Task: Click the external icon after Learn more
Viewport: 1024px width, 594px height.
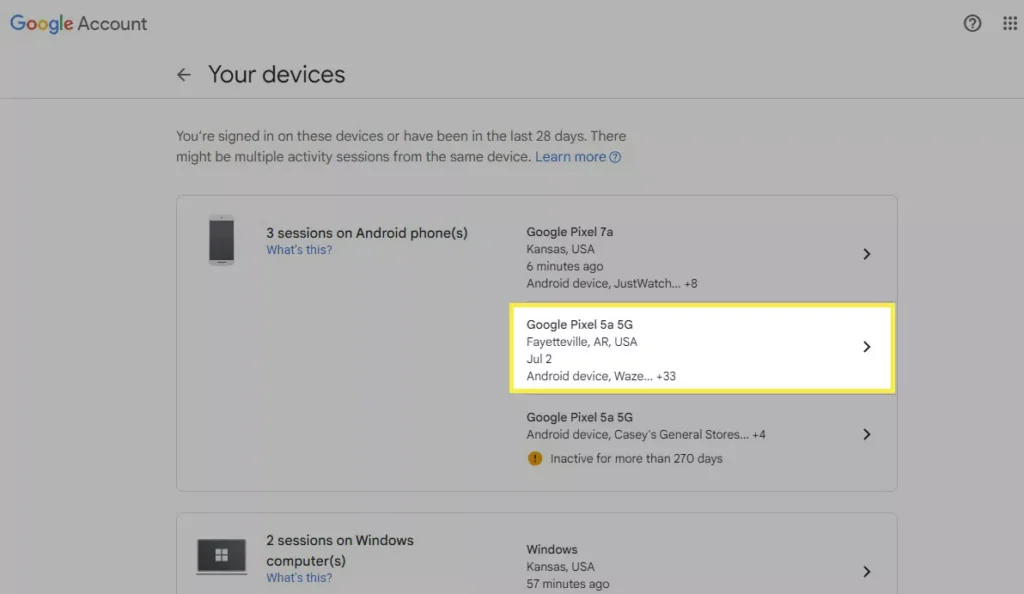Action: point(616,157)
